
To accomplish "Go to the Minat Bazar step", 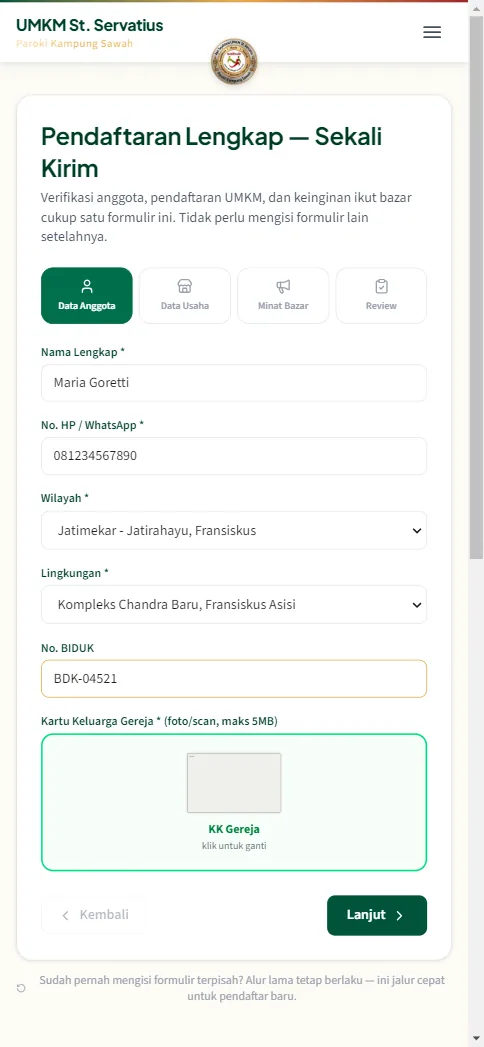I will (283, 296).
